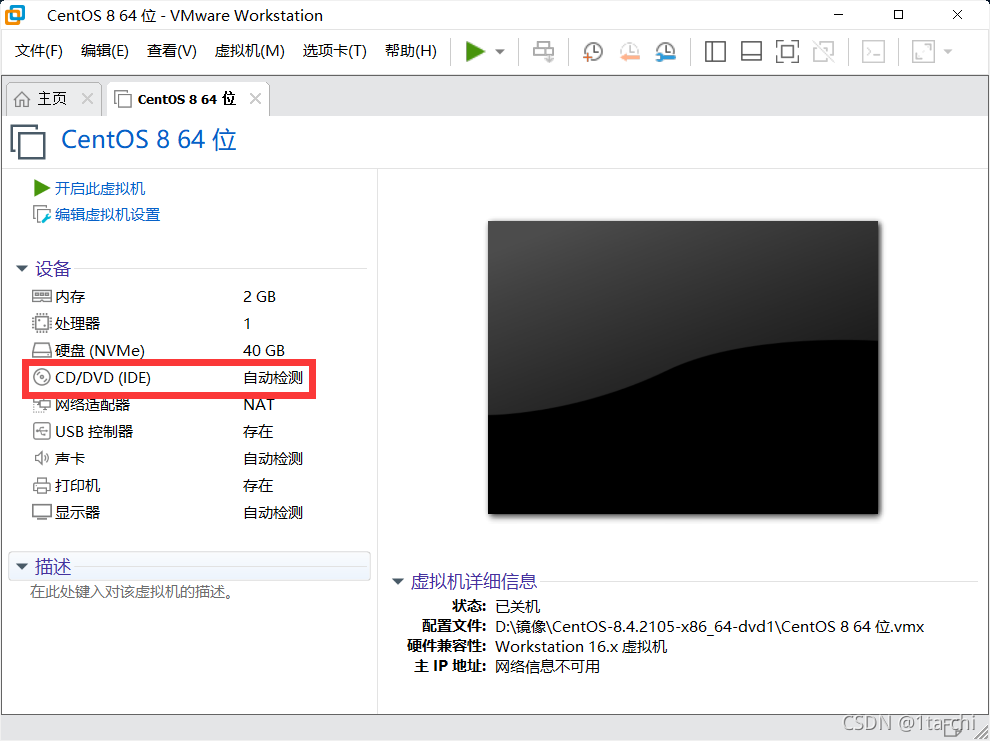This screenshot has width=990, height=741.
Task: Open the console view terminal icon
Action: pos(873,52)
